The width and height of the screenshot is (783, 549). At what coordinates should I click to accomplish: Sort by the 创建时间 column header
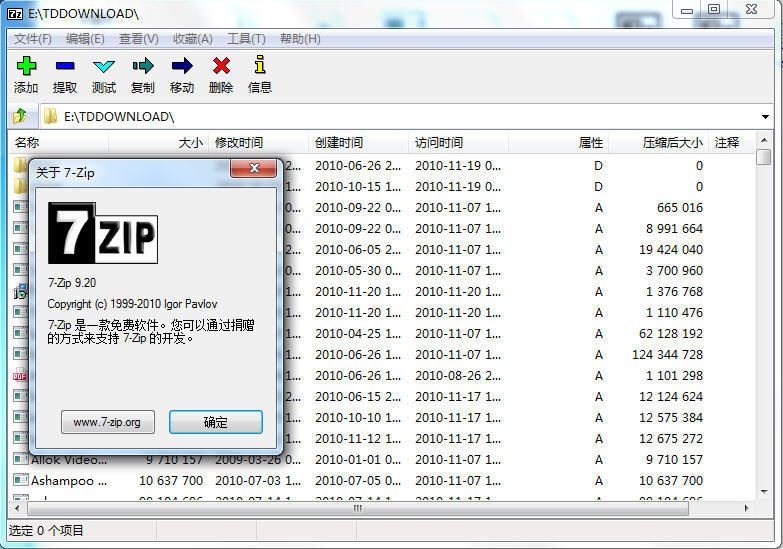[340, 143]
